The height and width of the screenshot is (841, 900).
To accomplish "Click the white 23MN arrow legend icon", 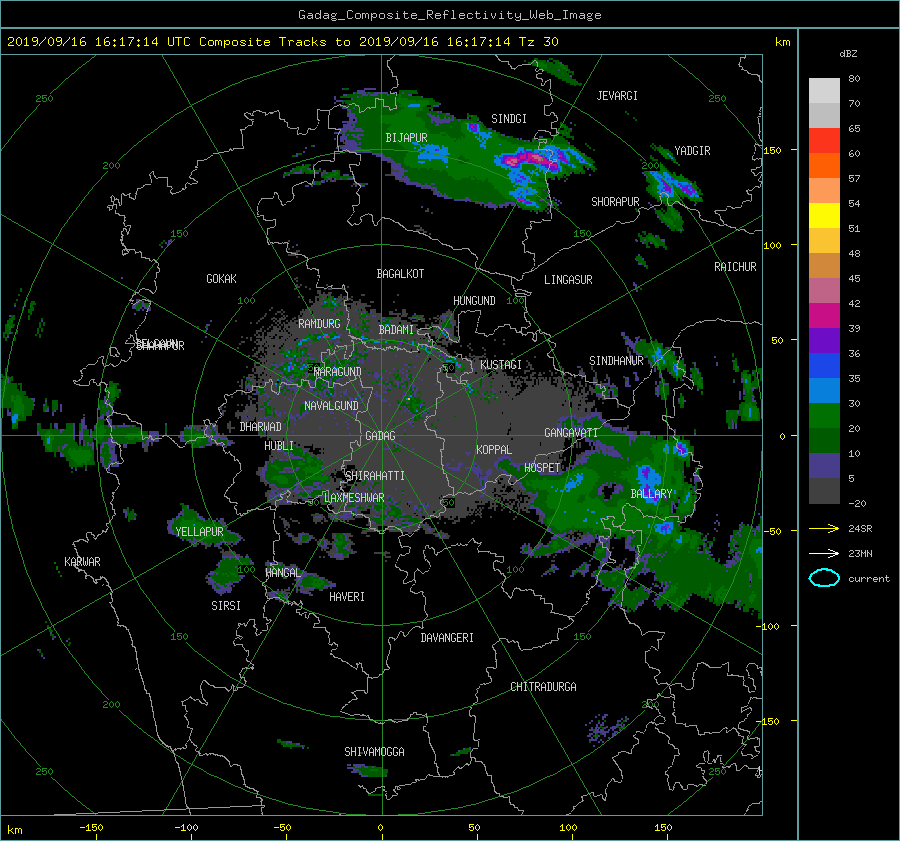I will [824, 553].
